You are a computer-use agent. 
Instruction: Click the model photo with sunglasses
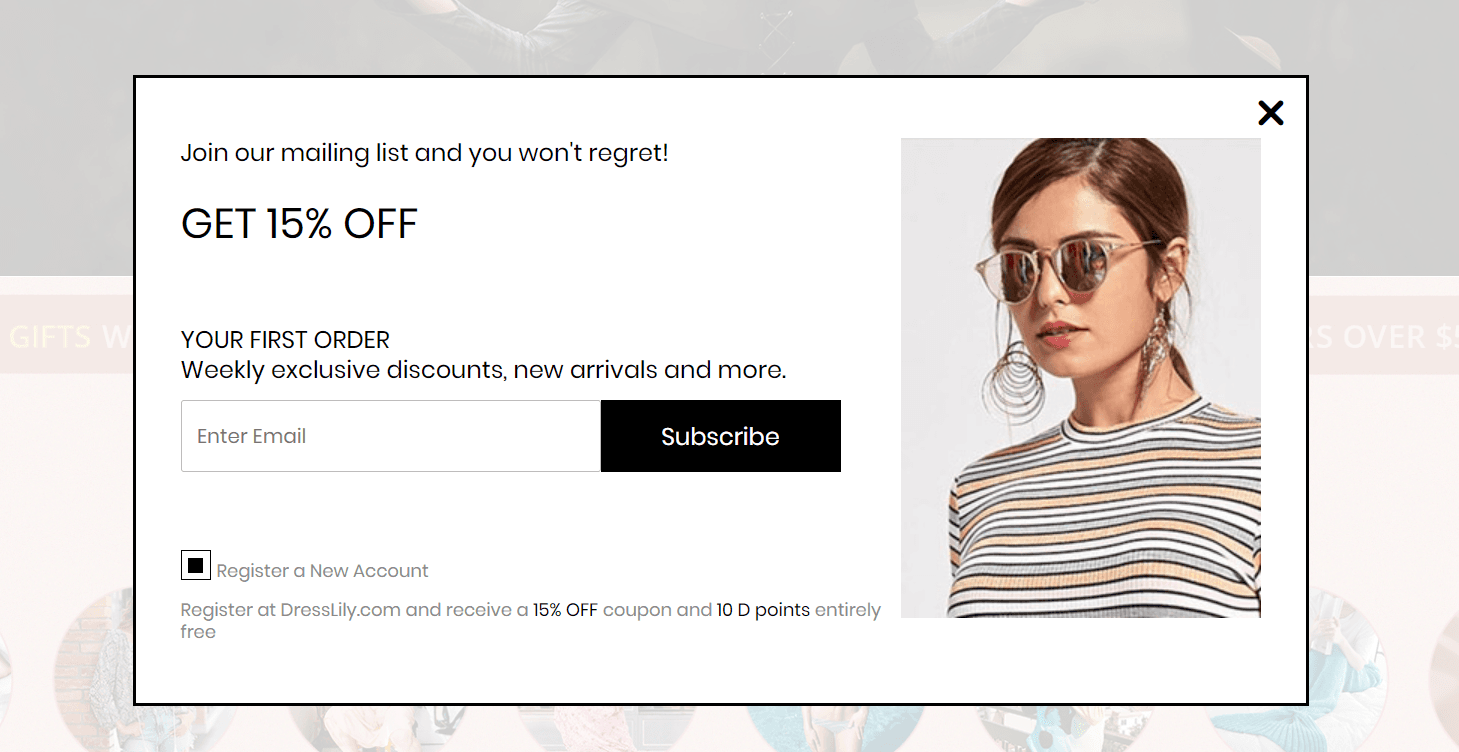pyautogui.click(x=1080, y=378)
